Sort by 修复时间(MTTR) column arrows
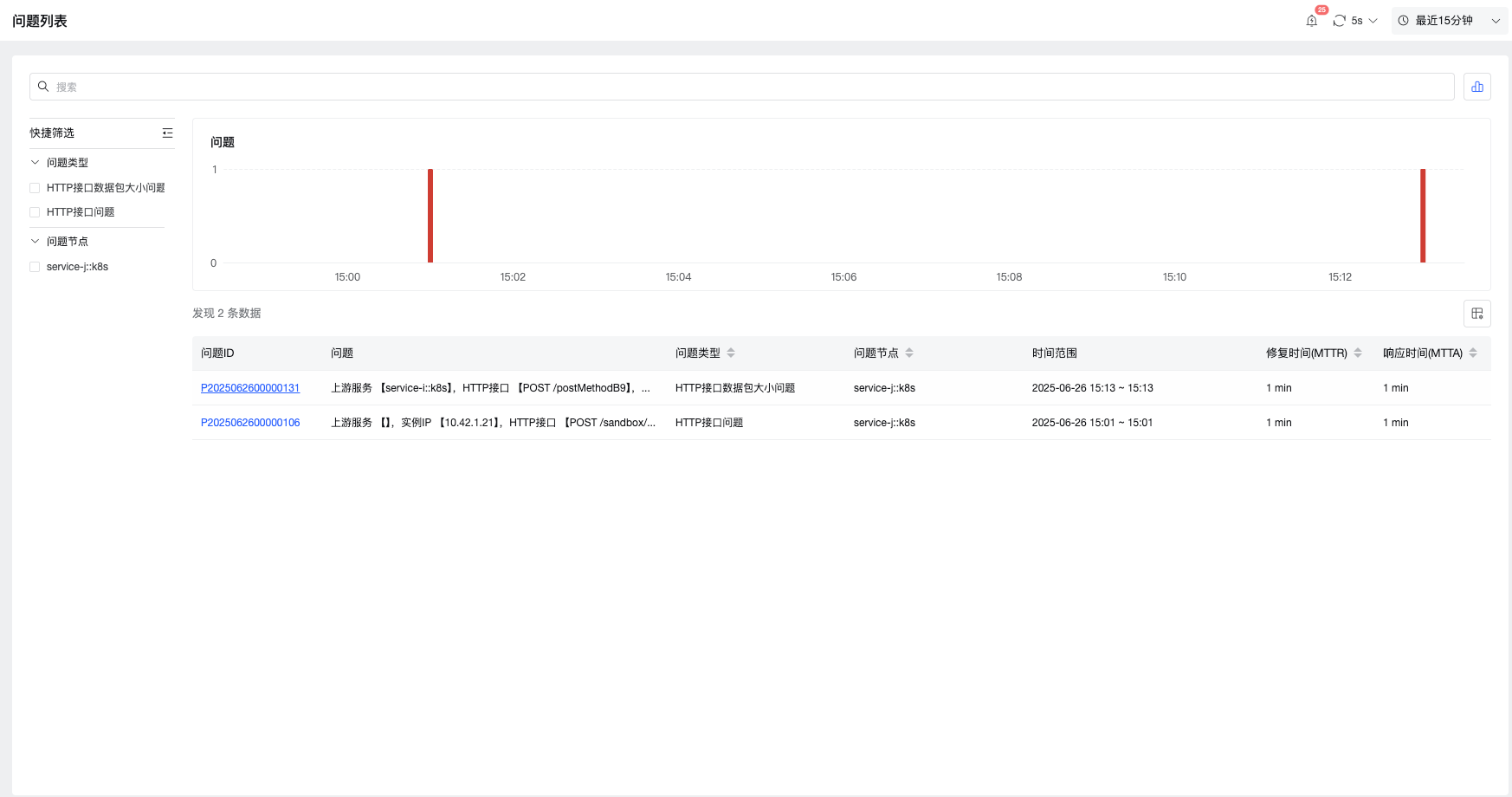Screen dimensions: 1512x797 (x=1358, y=353)
